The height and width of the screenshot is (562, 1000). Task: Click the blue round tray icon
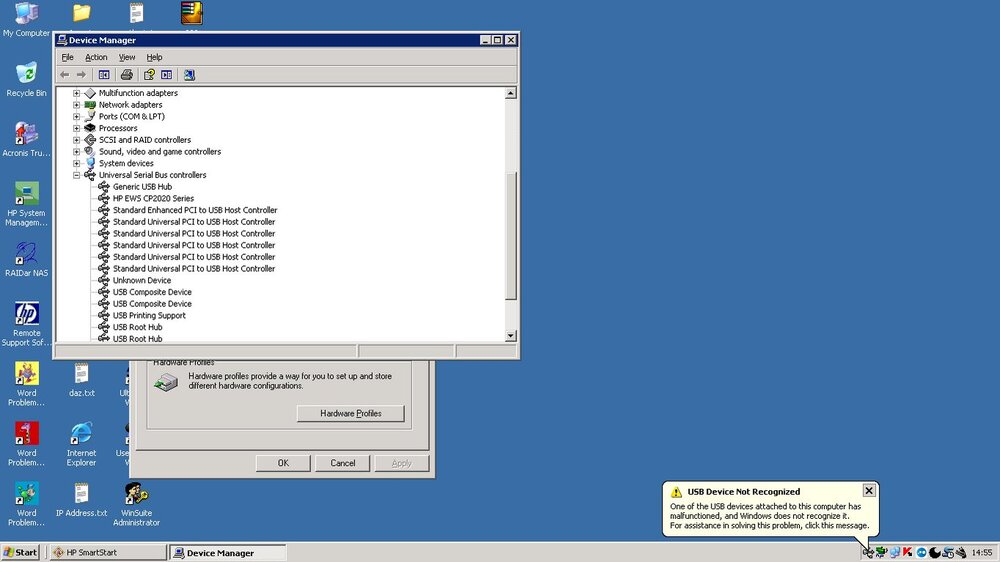pyautogui.click(x=921, y=552)
